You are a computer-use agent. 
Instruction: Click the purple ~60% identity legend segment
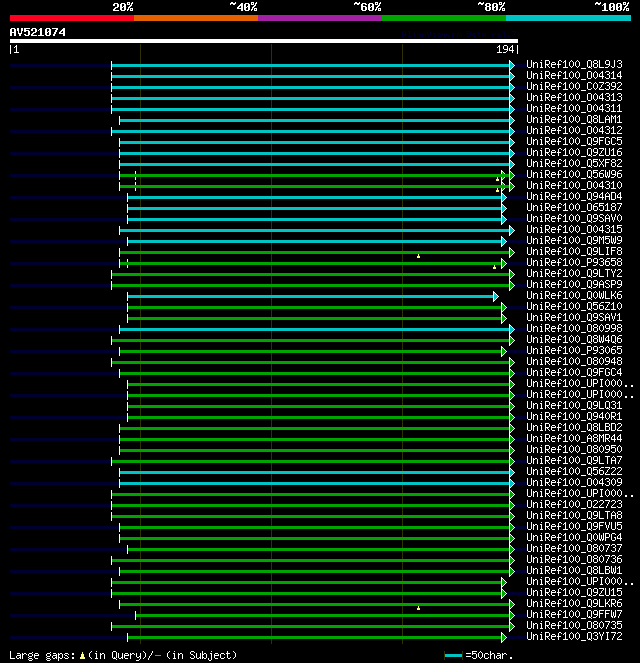pos(320,18)
